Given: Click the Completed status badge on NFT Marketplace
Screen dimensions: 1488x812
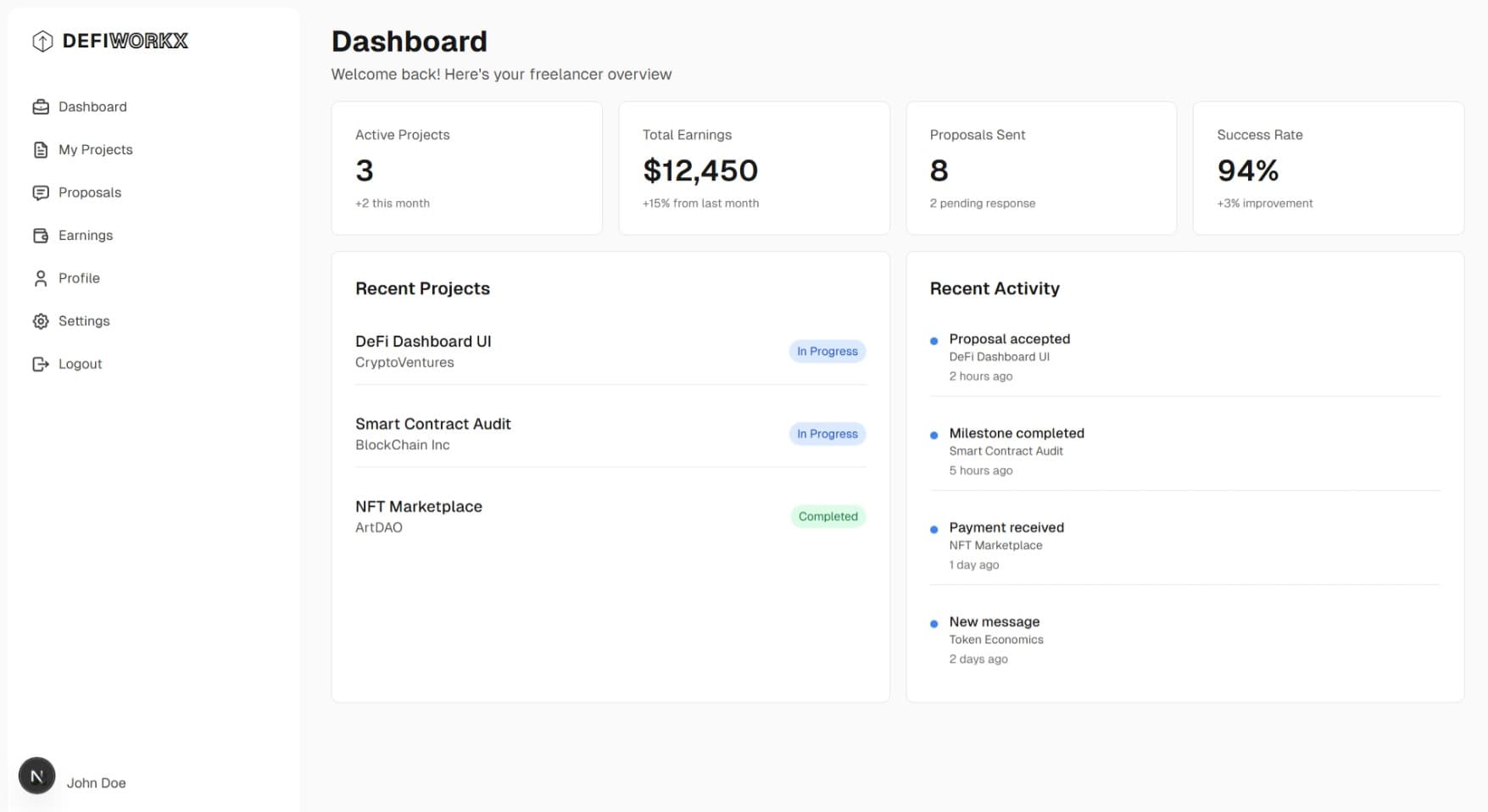Looking at the screenshot, I should coord(828,516).
